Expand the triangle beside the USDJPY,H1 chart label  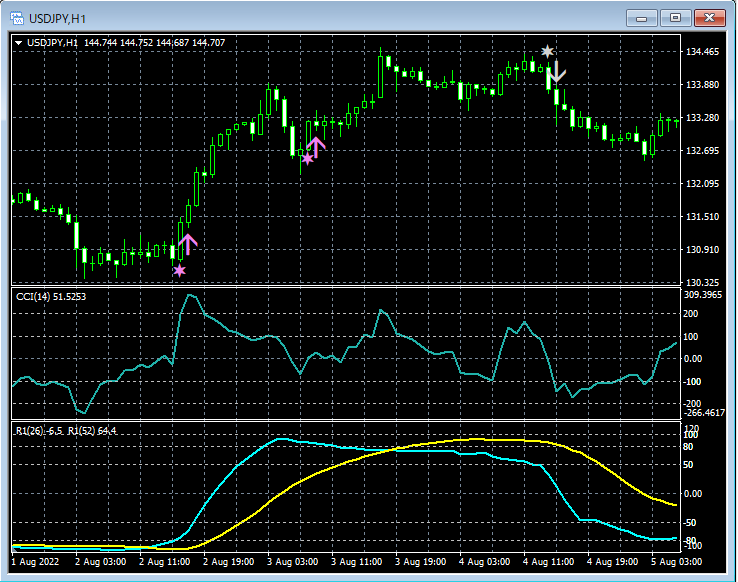pos(18,43)
